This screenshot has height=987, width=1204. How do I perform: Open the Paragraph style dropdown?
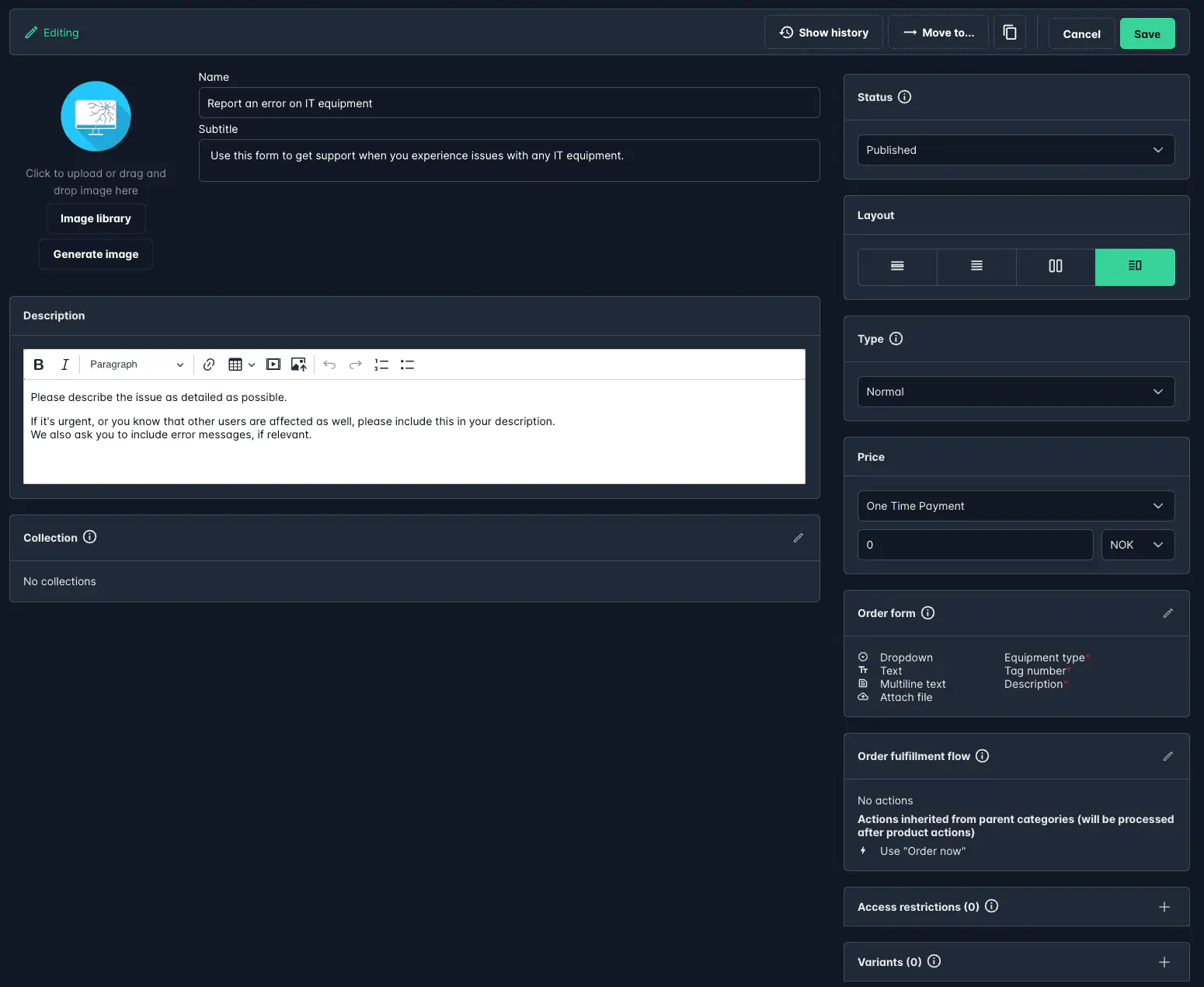coord(134,364)
